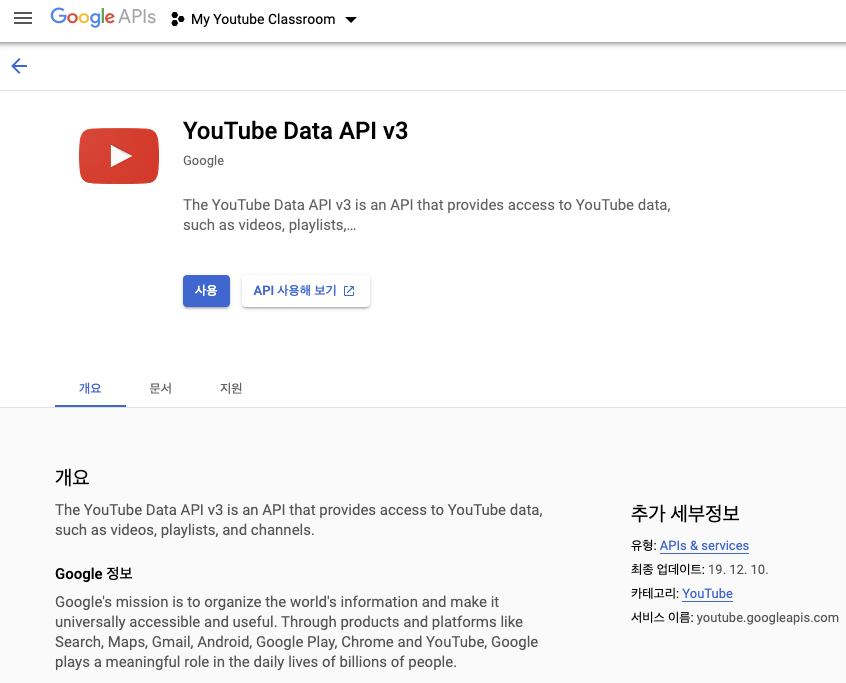Switch to the 문서 tab
This screenshot has width=846, height=683.
160,388
